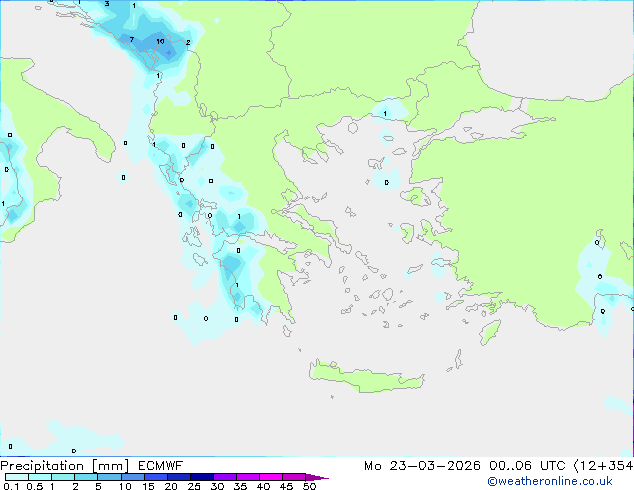Click the map precipitation value 10
The height and width of the screenshot is (490, 634).
[x=160, y=41]
